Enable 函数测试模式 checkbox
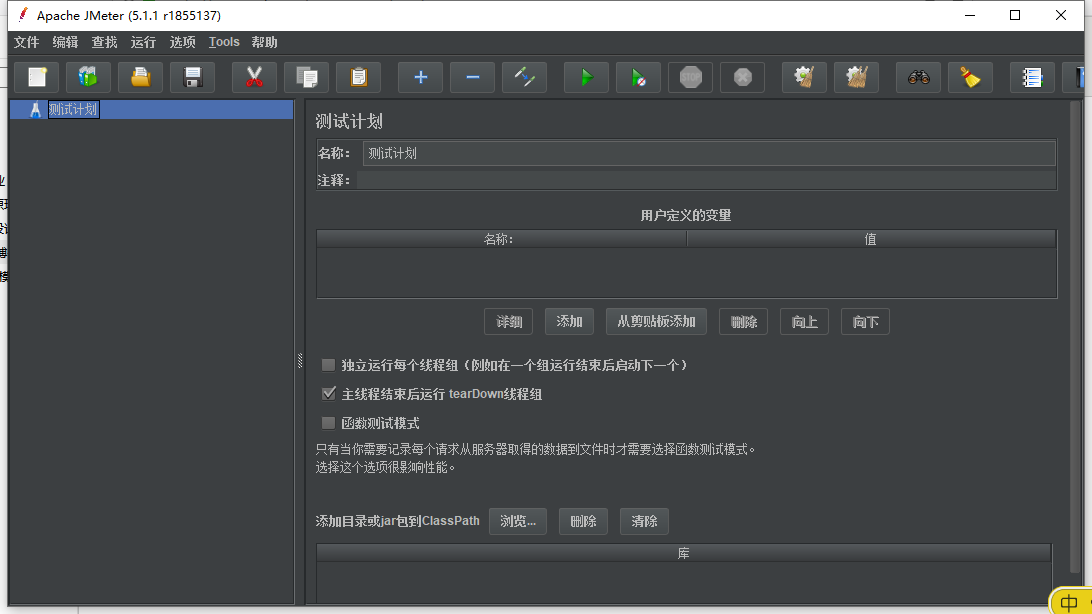 (x=328, y=423)
